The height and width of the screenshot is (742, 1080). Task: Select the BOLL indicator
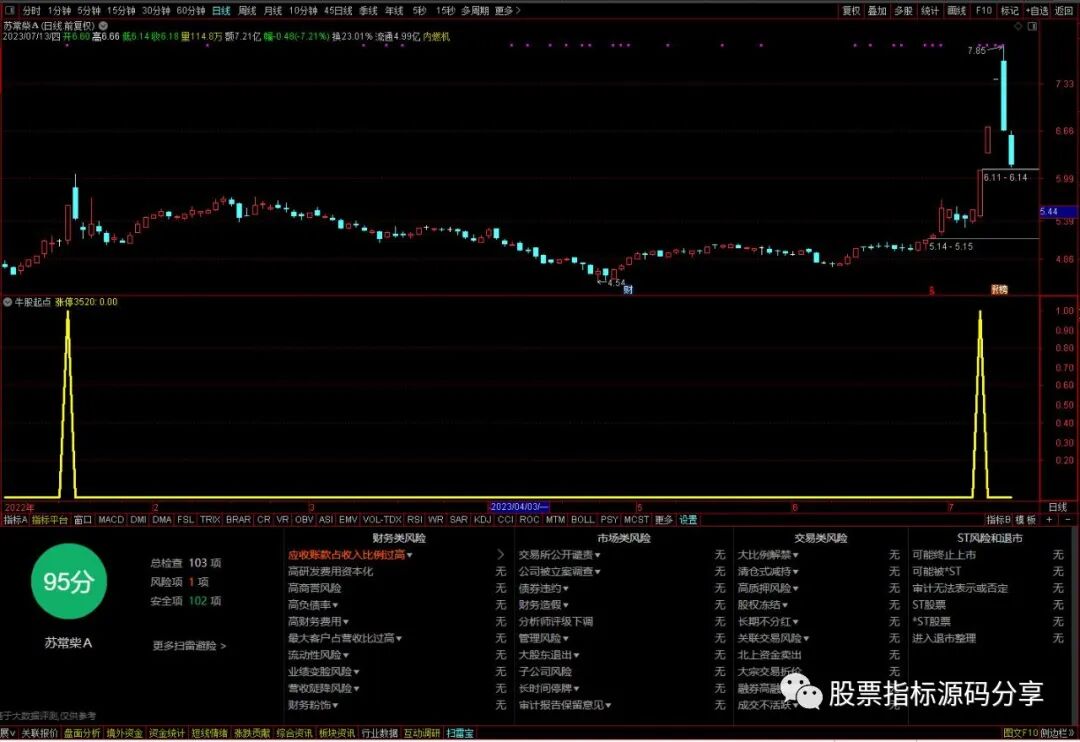click(x=583, y=519)
